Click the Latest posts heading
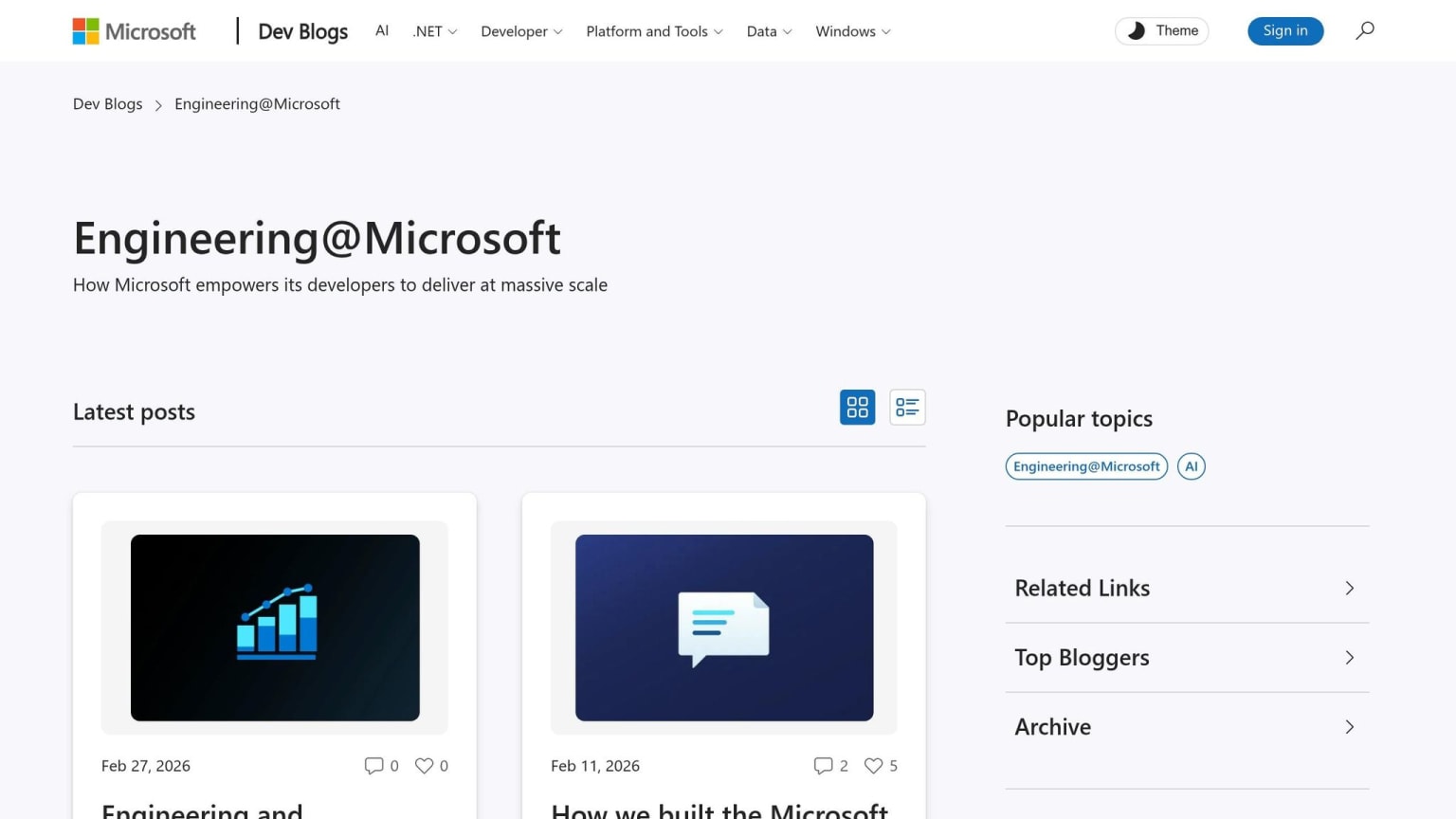Image resolution: width=1456 pixels, height=819 pixels. pyautogui.click(x=134, y=411)
